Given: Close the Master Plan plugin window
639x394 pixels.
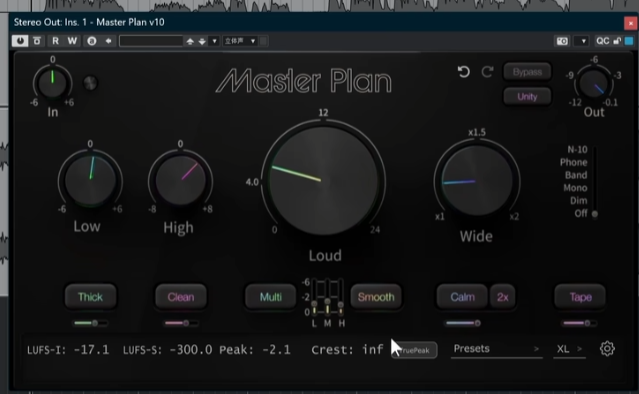Looking at the screenshot, I should click(630, 23).
